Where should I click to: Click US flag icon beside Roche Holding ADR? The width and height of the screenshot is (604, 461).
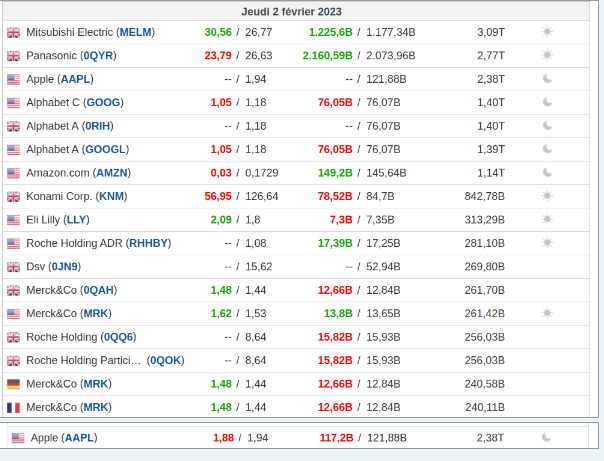coord(13,244)
